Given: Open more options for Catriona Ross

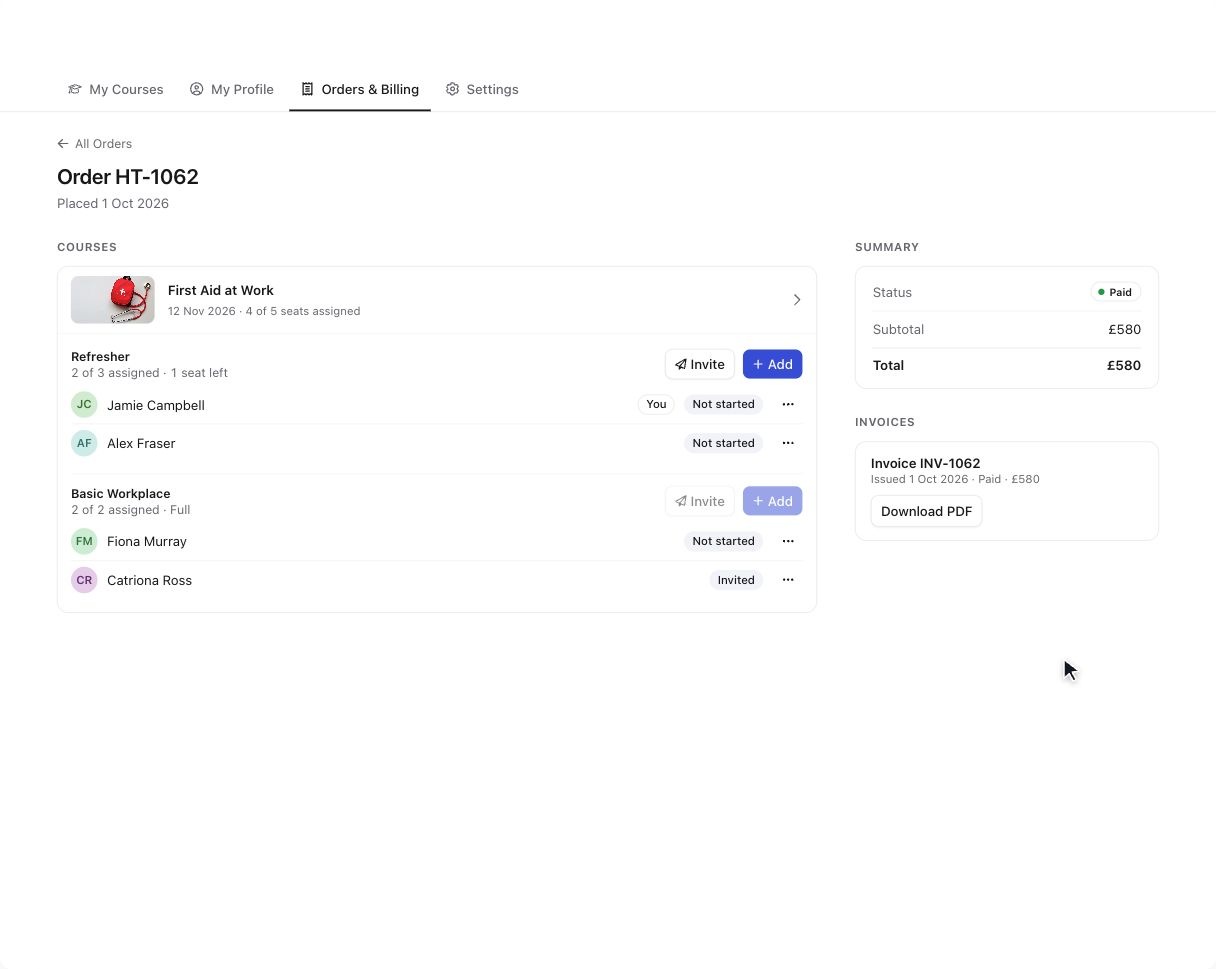Looking at the screenshot, I should click(x=788, y=580).
